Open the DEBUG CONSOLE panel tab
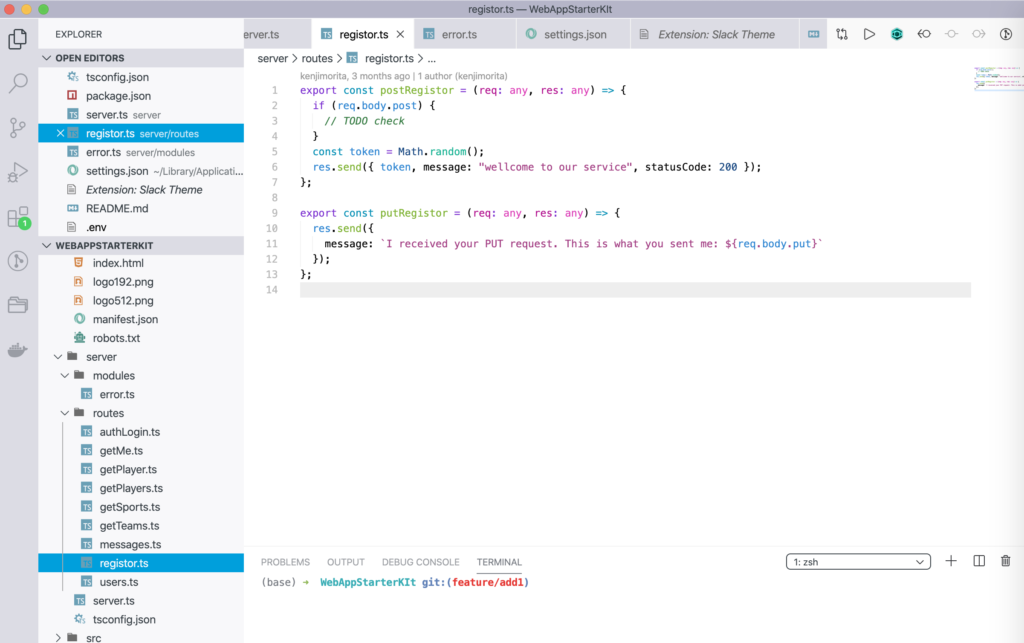The image size is (1024, 643). point(420,562)
